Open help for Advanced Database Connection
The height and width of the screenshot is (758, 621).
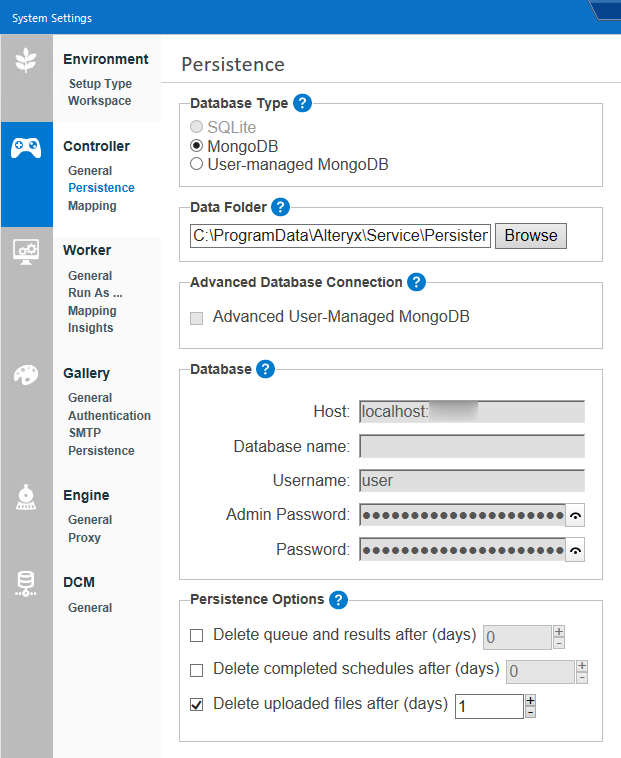pos(416,282)
